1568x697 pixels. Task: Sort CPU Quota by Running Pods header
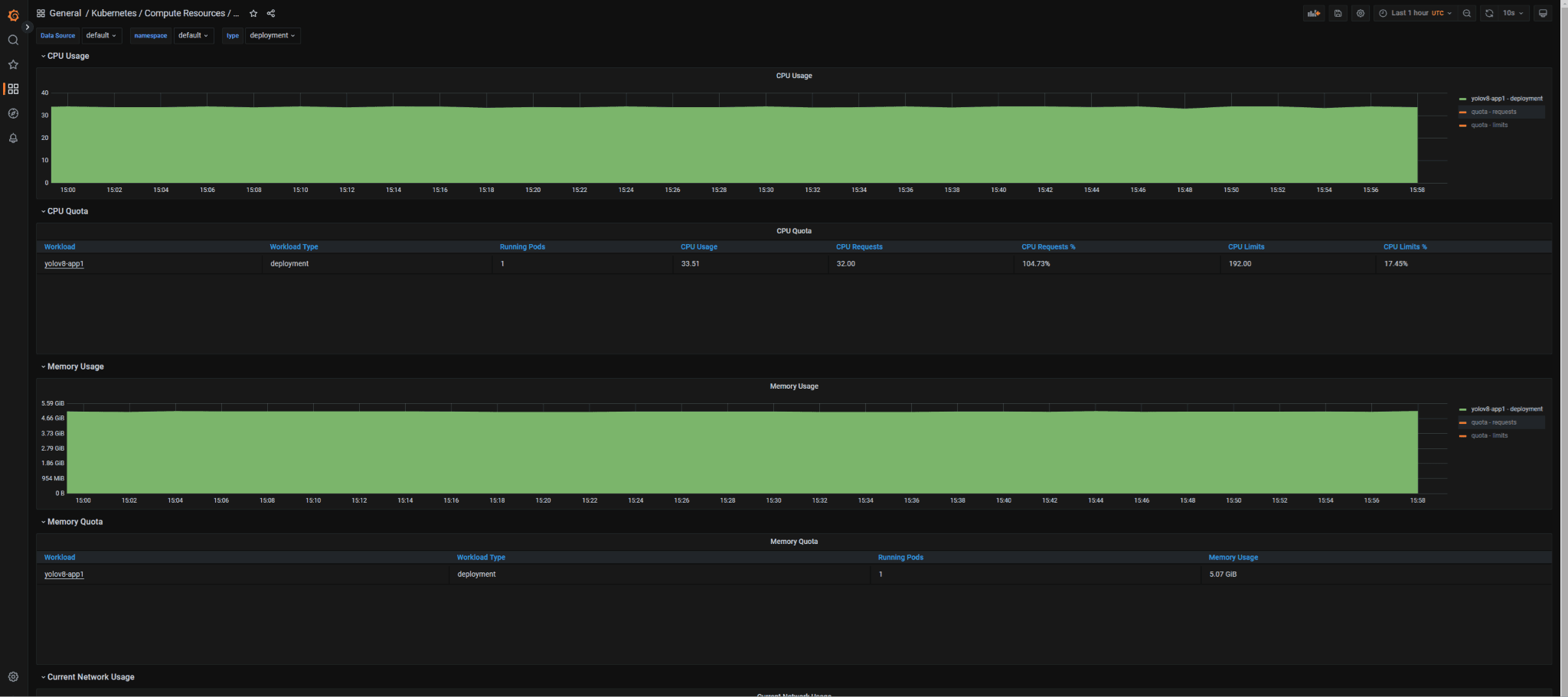[x=522, y=247]
